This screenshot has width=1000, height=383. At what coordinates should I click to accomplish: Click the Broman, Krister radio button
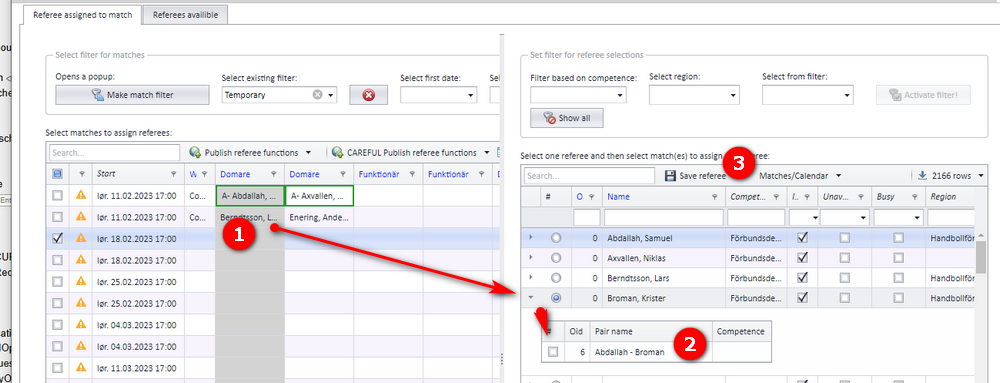pyautogui.click(x=556, y=298)
